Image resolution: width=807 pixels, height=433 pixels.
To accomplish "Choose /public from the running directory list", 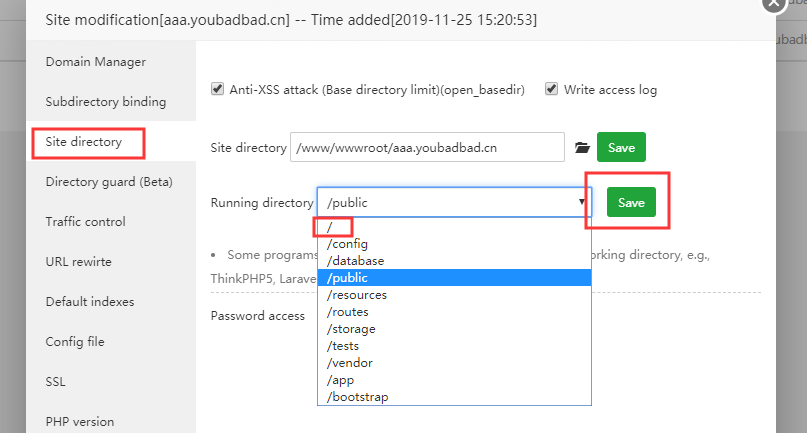I will point(348,278).
